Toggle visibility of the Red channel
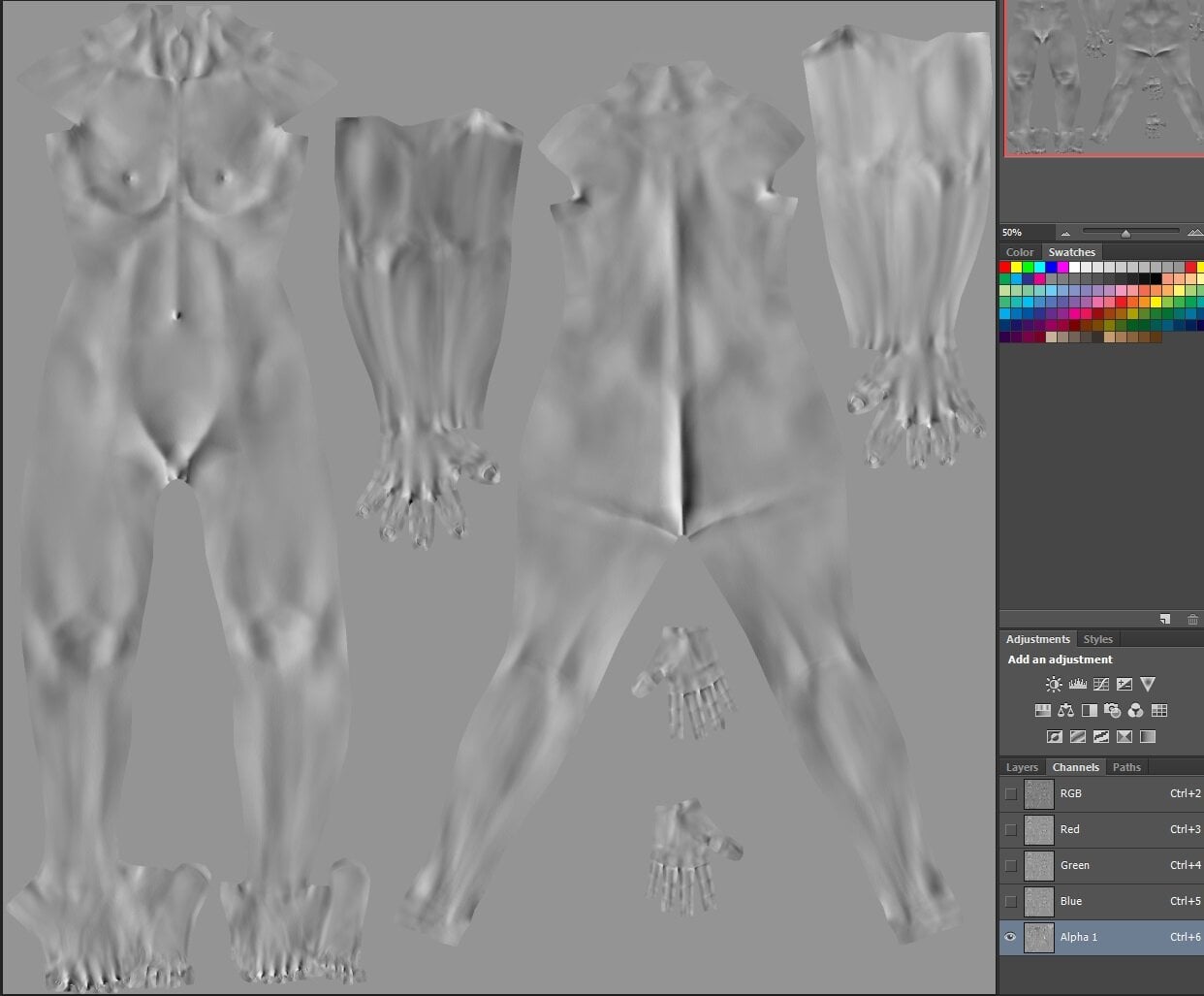The image size is (1204, 996). (1011, 829)
